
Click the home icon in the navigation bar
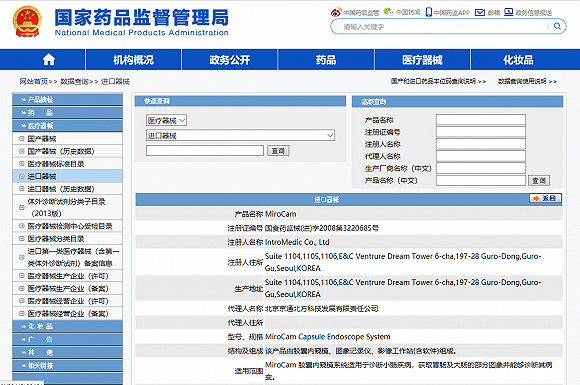click(x=48, y=60)
